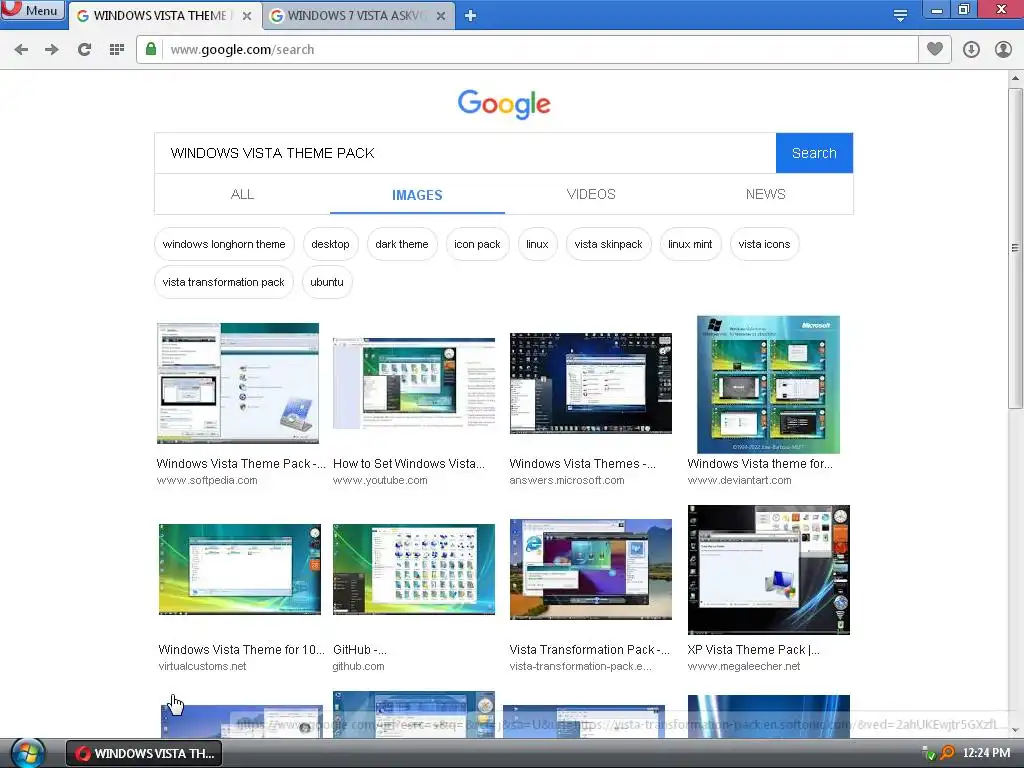
Task: Filter by ubuntu chip
Action: (327, 282)
